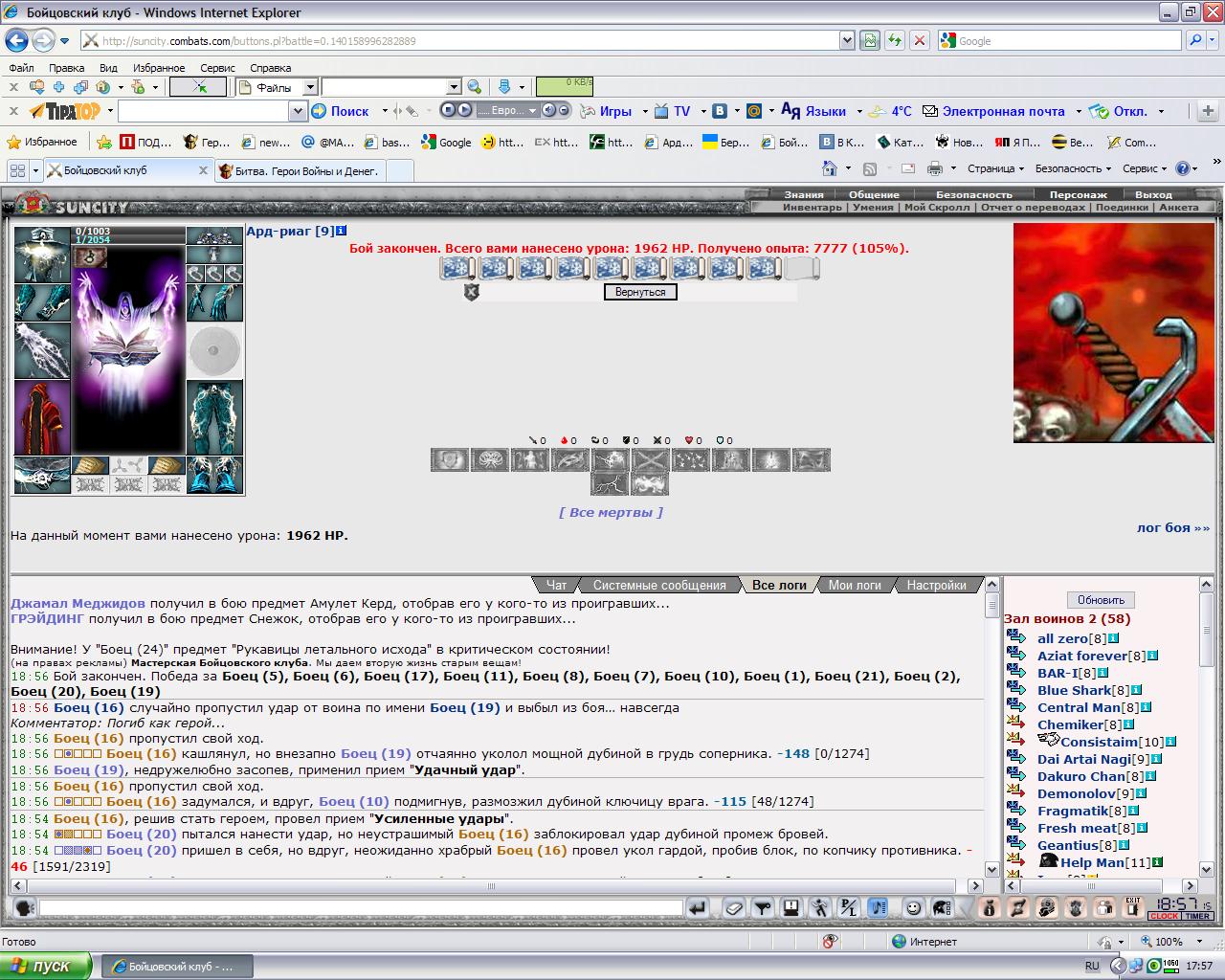Click the chat message input field
1225x980 pixels.
pos(361,908)
